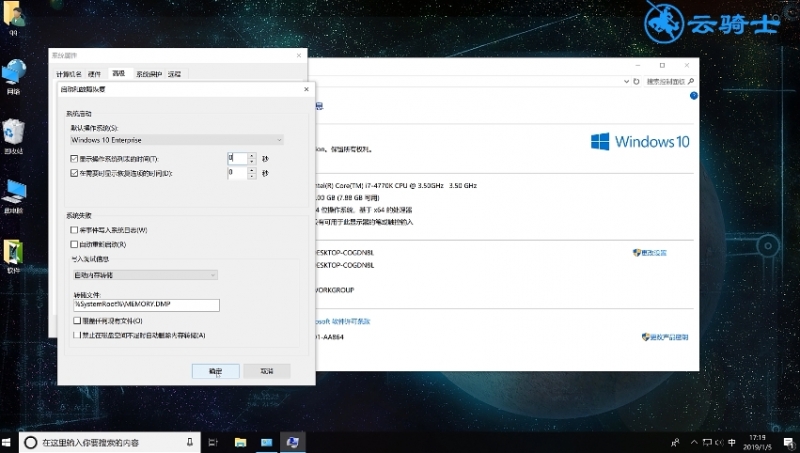Click the microphone icon in the taskbar search
This screenshot has width=800, height=453.
tap(190, 442)
